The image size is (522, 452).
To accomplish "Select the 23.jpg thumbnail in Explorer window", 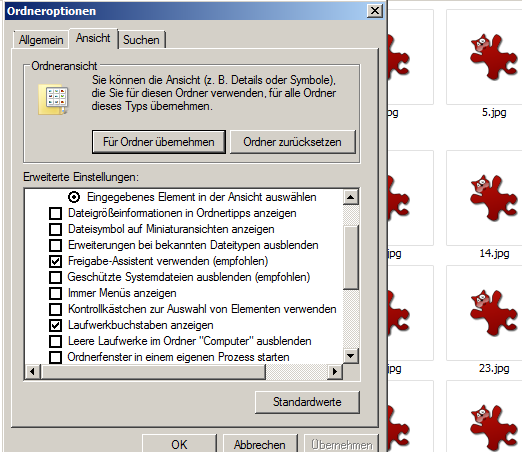I will coord(494,313).
